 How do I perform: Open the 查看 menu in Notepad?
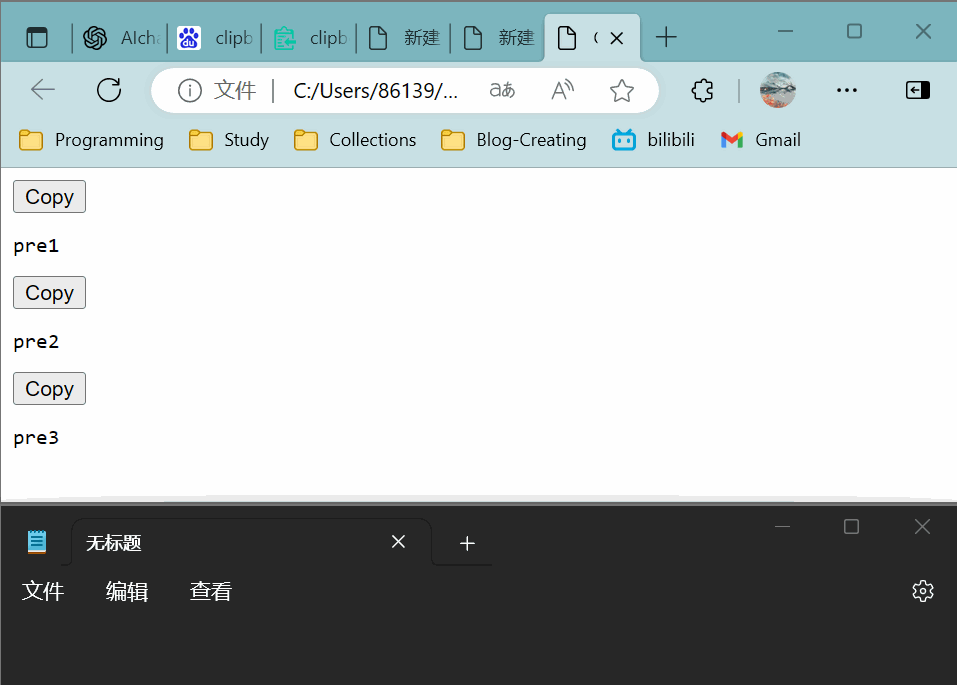[x=210, y=591]
